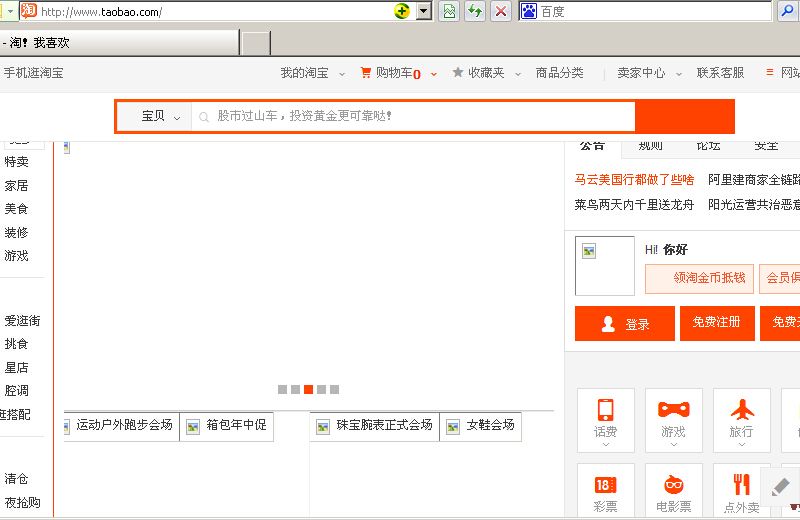Viewport: 800px width, 520px height.
Task: Open 箱包年中促 promo
Action: [227, 426]
